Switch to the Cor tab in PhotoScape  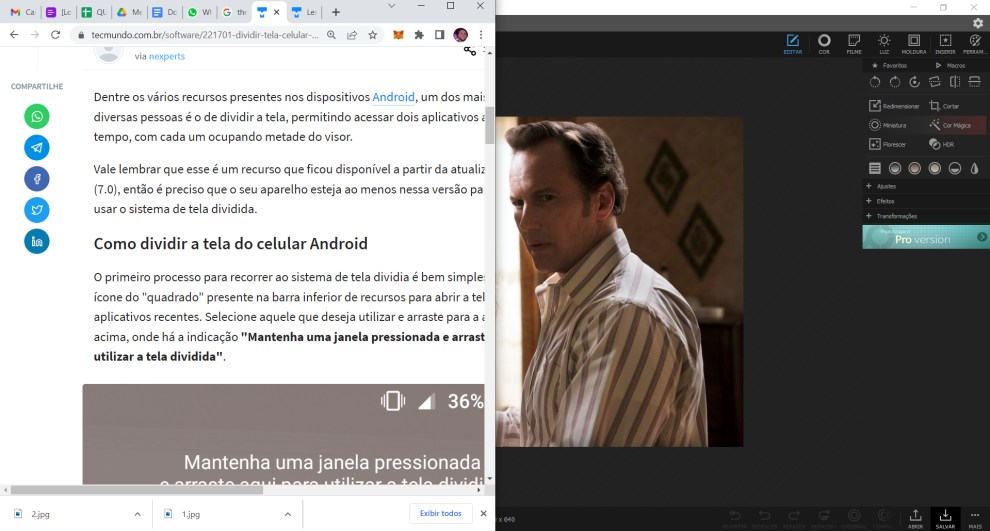pos(824,44)
